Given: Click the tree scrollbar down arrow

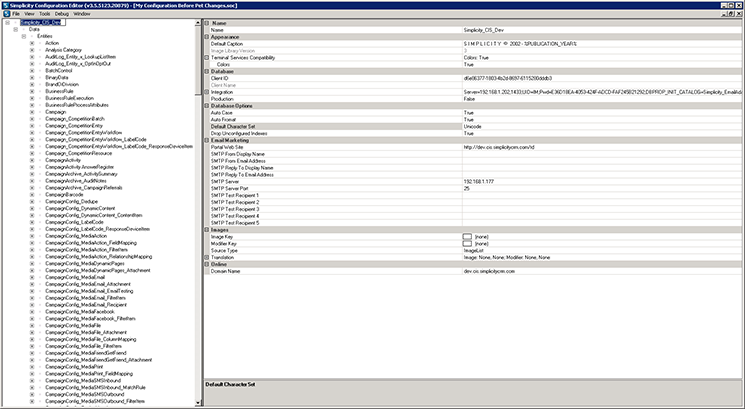Looking at the screenshot, I should tap(198, 403).
